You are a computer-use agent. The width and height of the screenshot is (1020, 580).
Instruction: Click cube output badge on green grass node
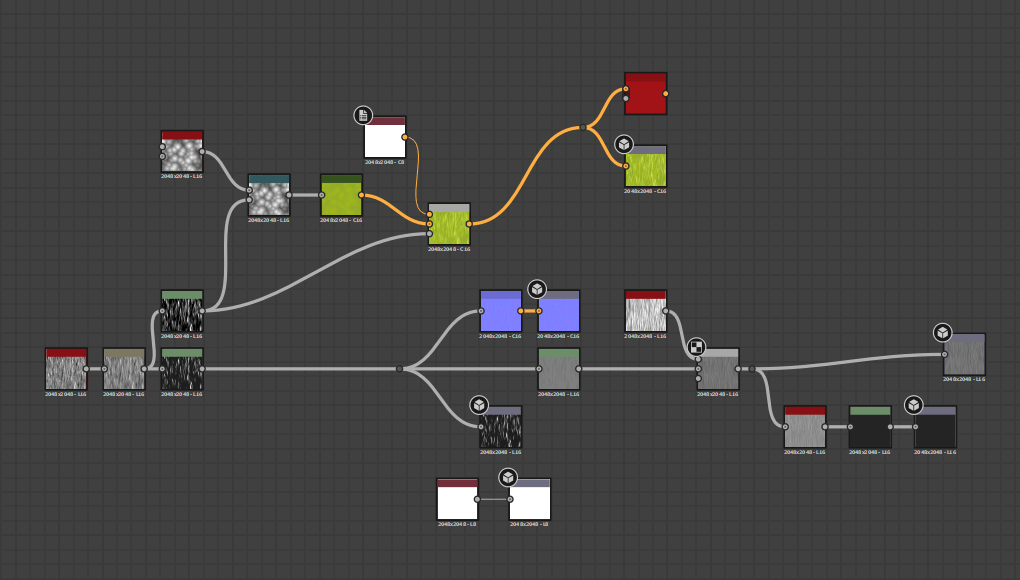tap(624, 145)
